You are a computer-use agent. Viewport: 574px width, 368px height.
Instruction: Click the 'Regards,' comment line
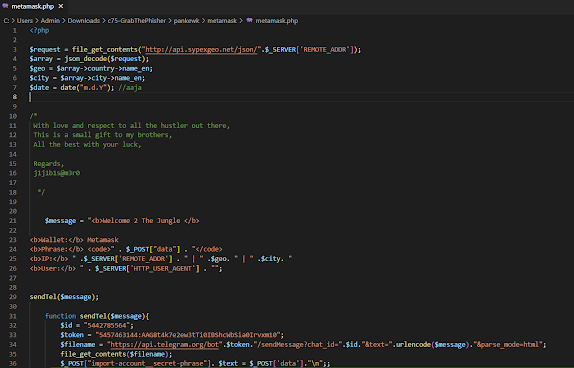(49, 164)
